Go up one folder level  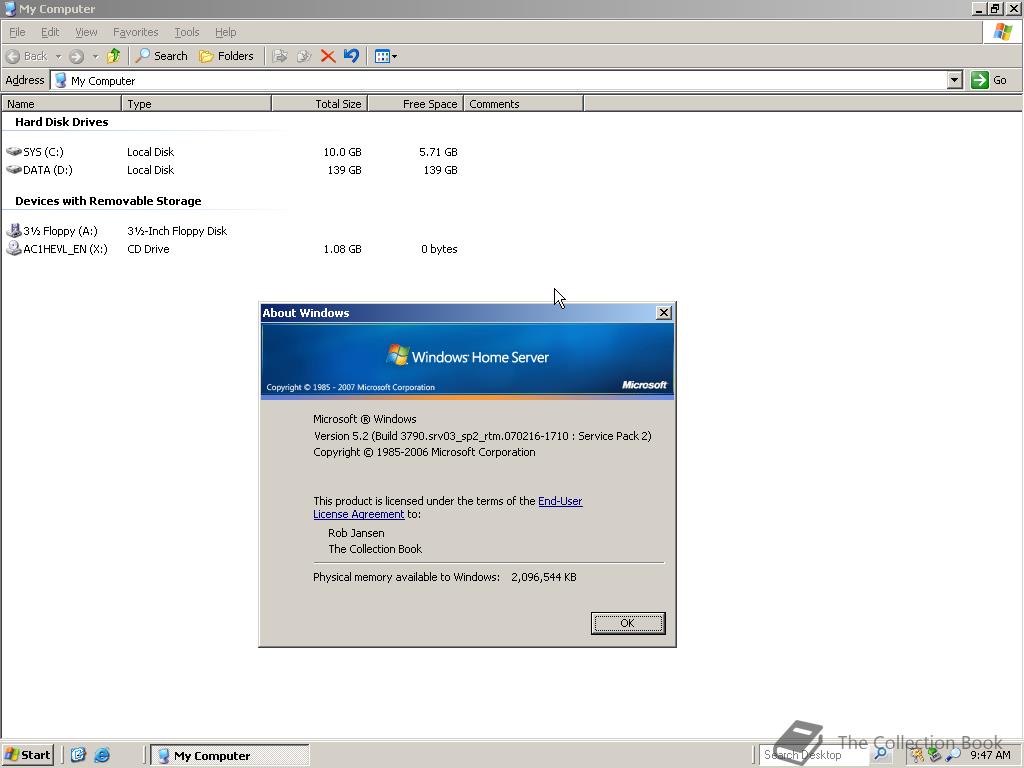[114, 56]
